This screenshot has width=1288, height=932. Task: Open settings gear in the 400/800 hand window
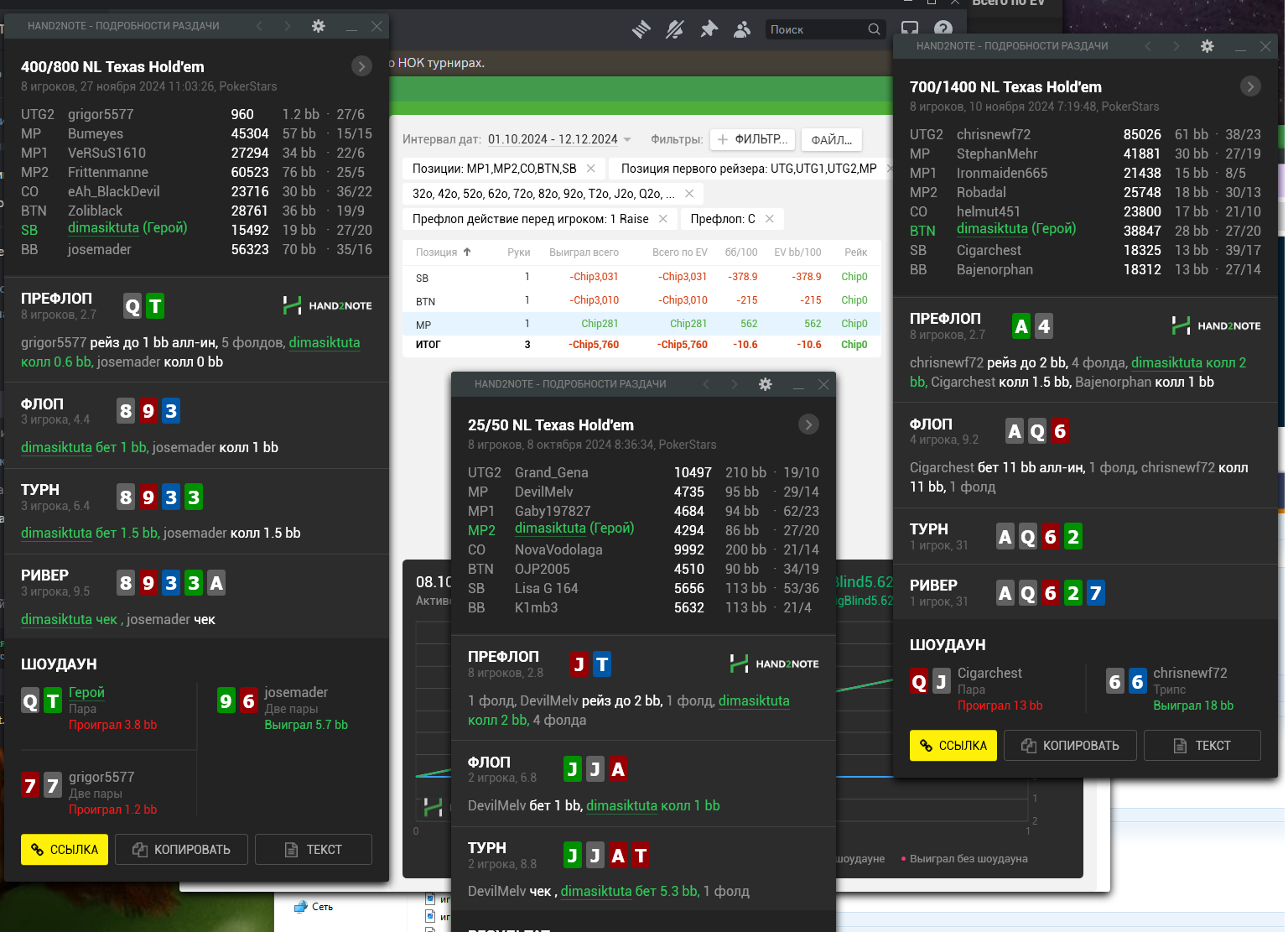click(x=319, y=26)
